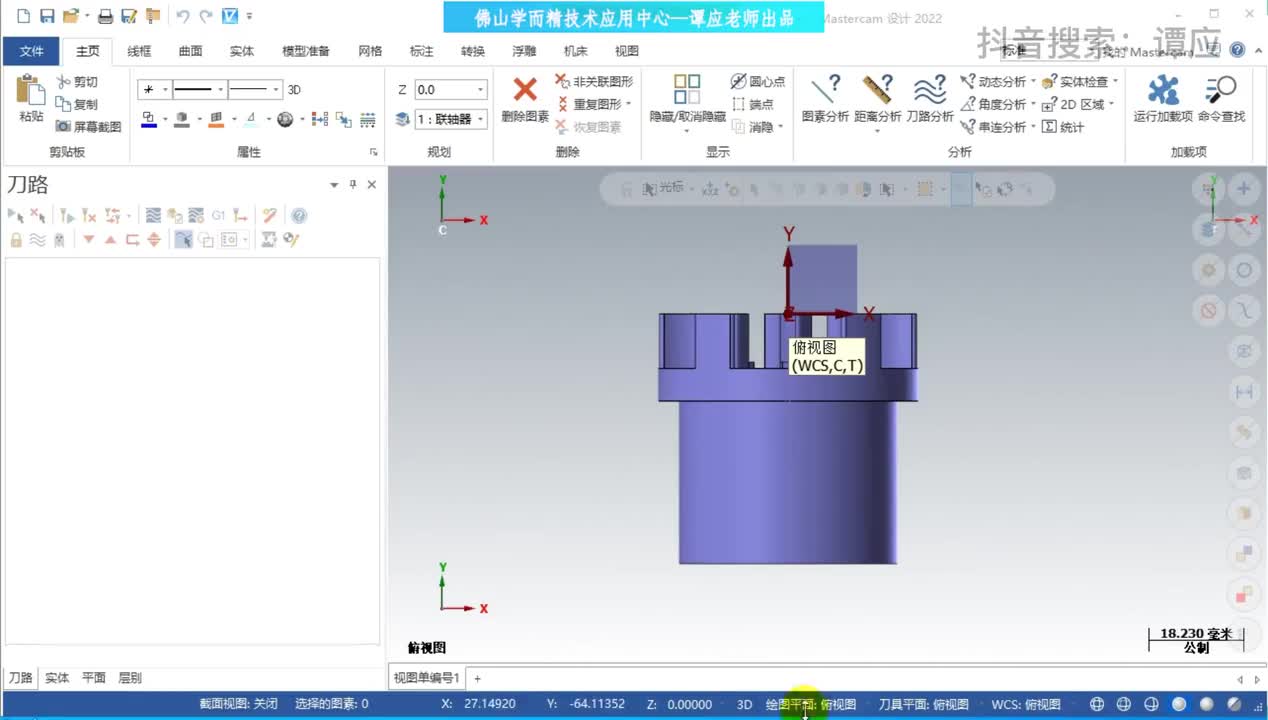The image size is (1268, 720).
Task: Open the point style dropdown
Action: pyautogui.click(x=165, y=89)
